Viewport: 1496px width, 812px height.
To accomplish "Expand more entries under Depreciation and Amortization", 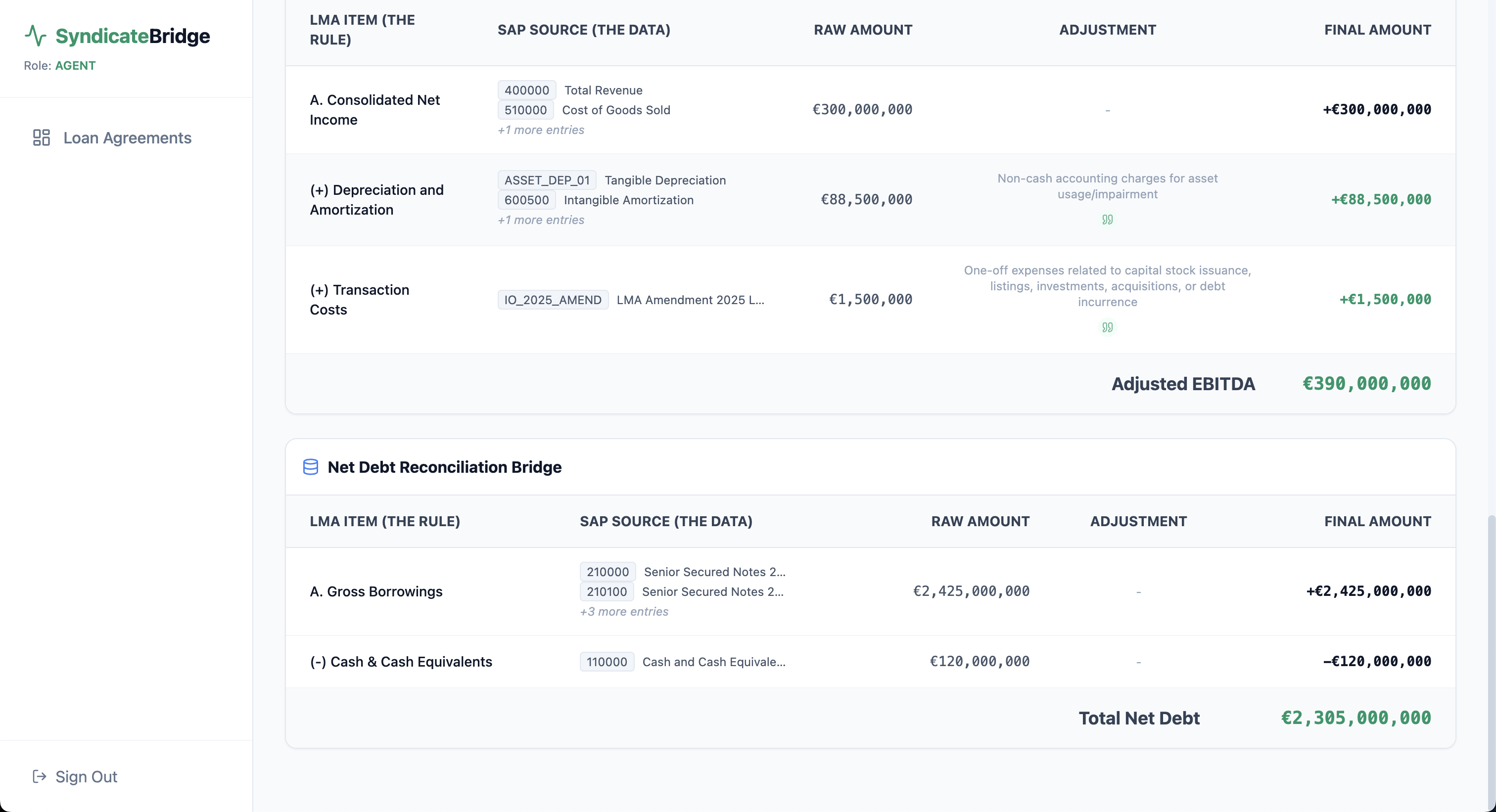I will [541, 220].
